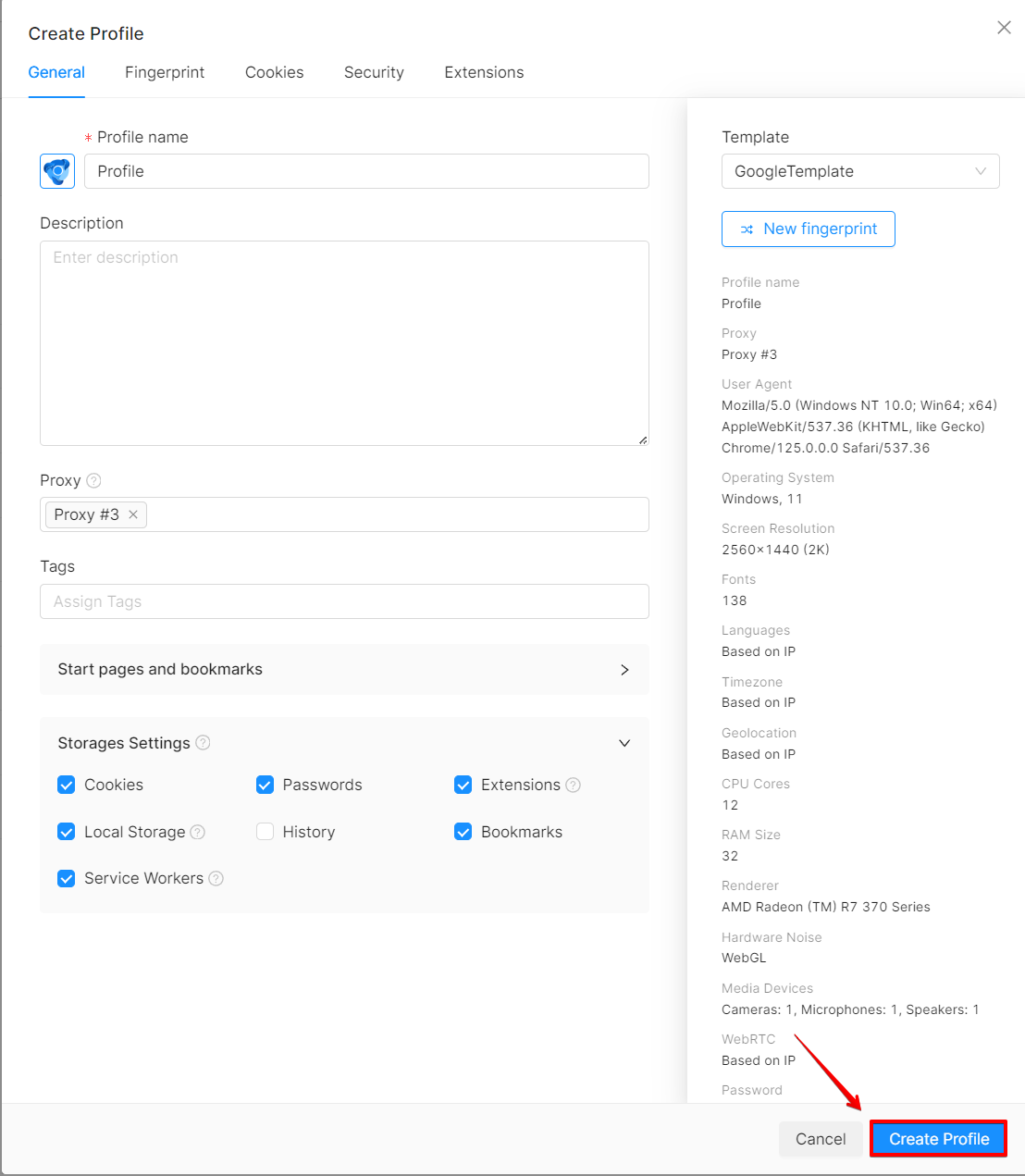Click the CPU Cores value 12

pyautogui.click(x=730, y=805)
